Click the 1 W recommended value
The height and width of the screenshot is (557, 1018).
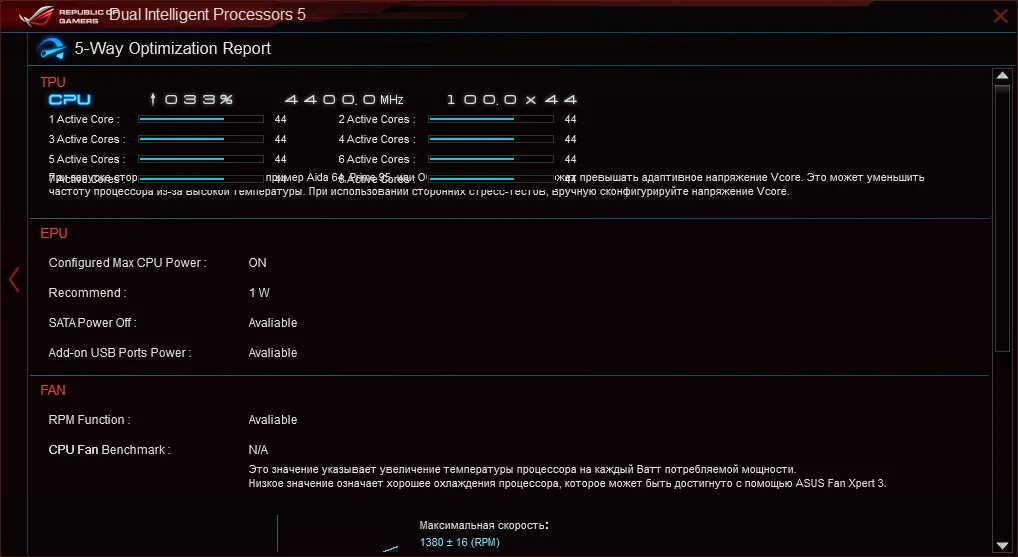pos(259,293)
